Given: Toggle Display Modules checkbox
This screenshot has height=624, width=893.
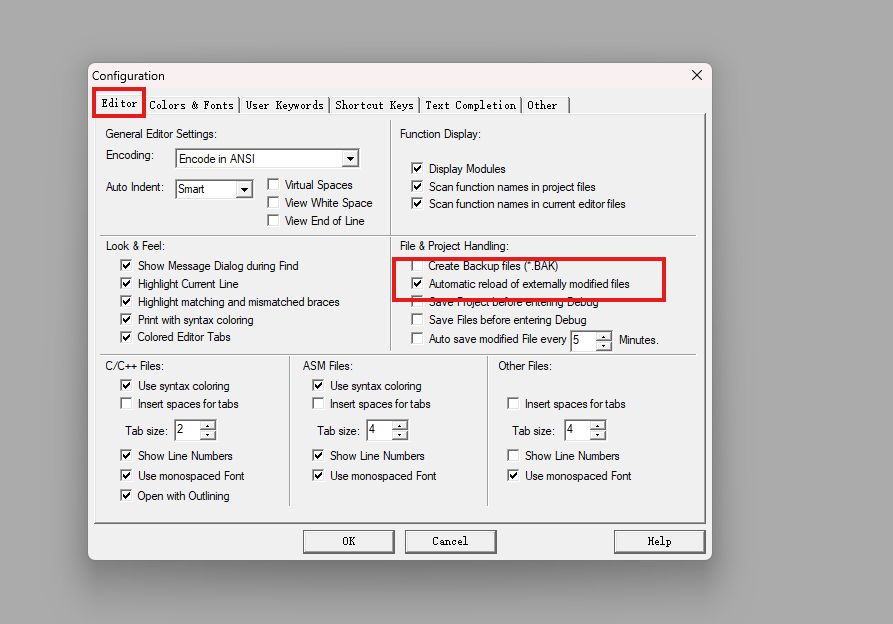Looking at the screenshot, I should tap(417, 169).
